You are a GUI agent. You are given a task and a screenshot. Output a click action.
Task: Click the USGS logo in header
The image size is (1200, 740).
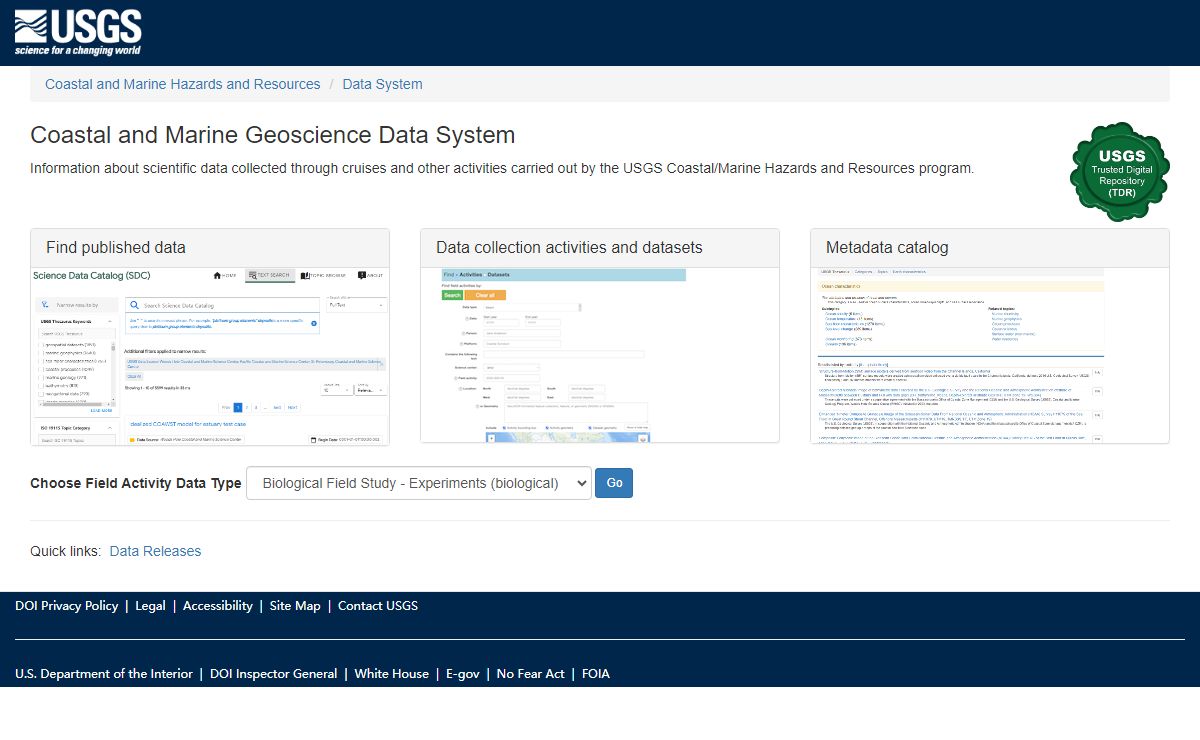point(78,33)
